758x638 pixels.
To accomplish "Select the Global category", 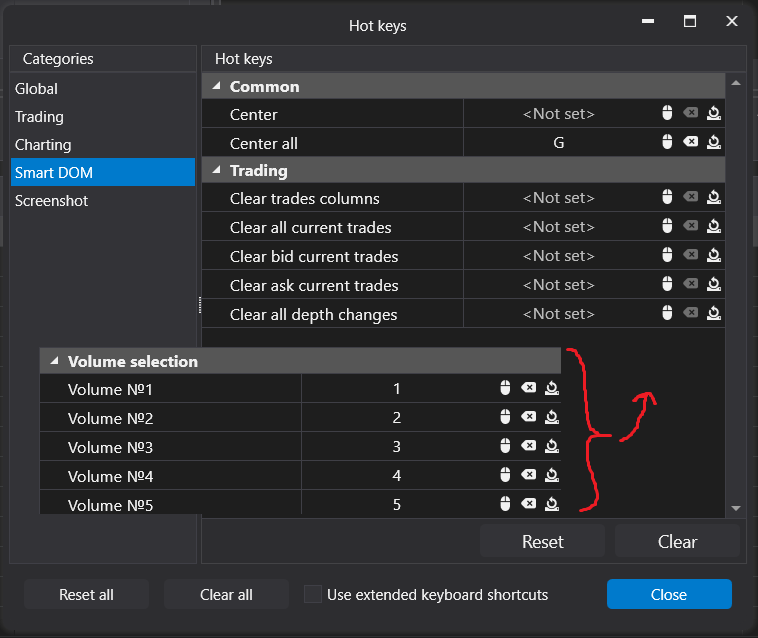I will (36, 89).
